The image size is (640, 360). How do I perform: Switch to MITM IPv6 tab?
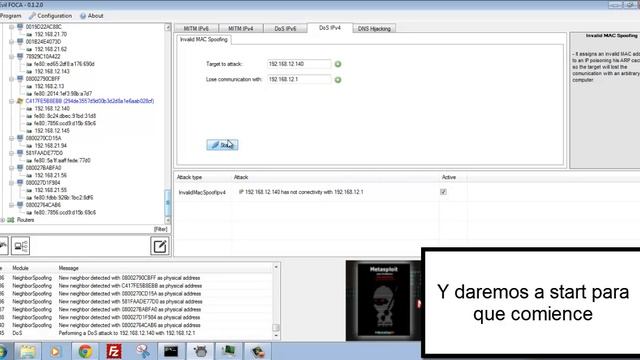pos(196,29)
